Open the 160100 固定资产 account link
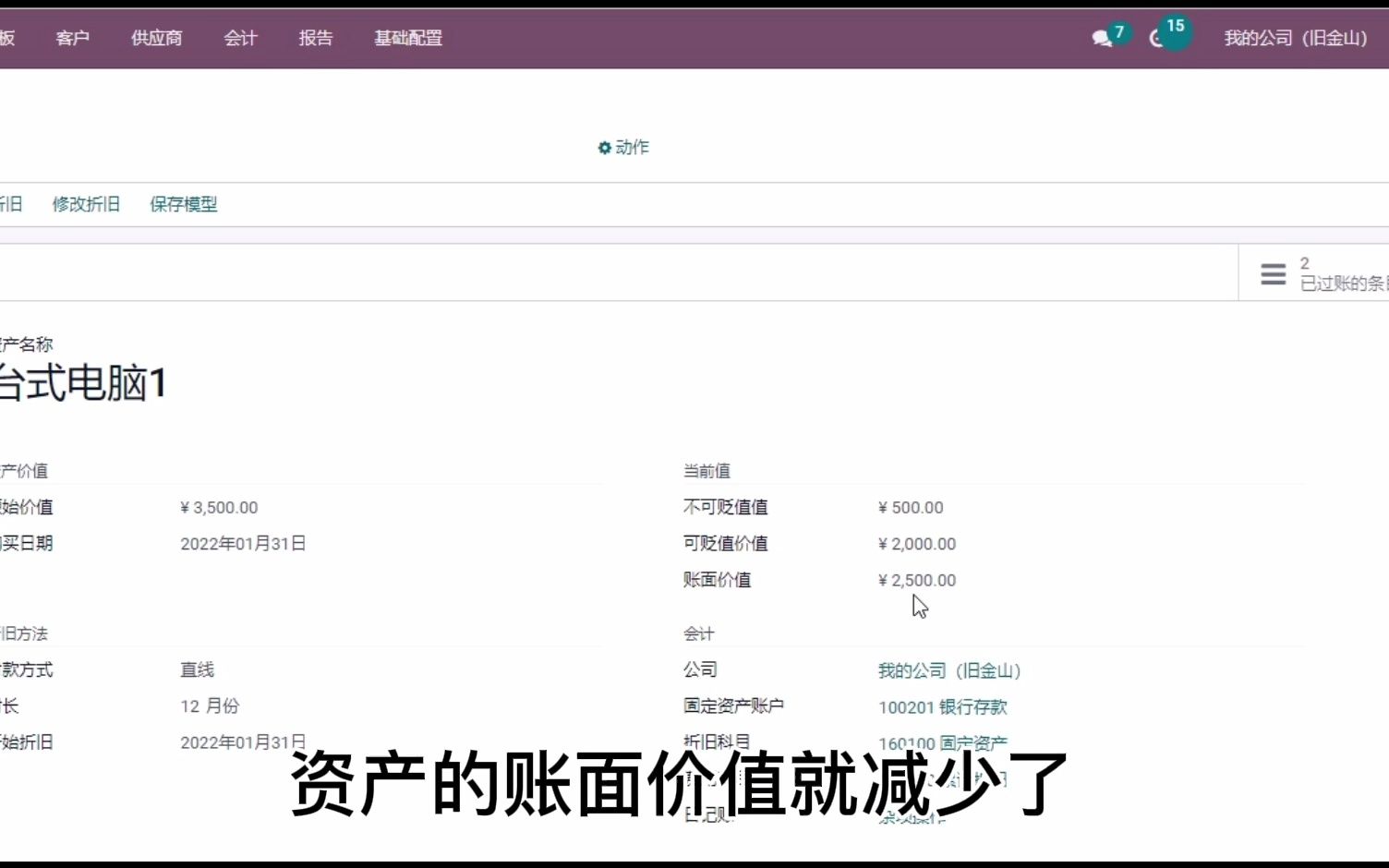This screenshot has height=868, width=1389. tap(943, 743)
